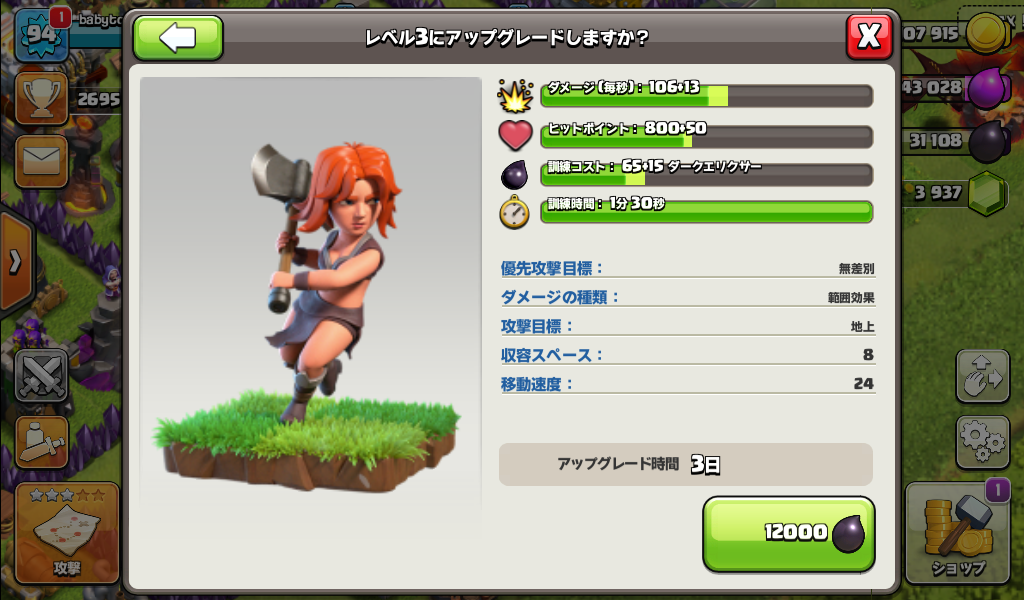The height and width of the screenshot is (600, 1024).
Task: Open the ショップ shop button
Action: (x=957, y=532)
